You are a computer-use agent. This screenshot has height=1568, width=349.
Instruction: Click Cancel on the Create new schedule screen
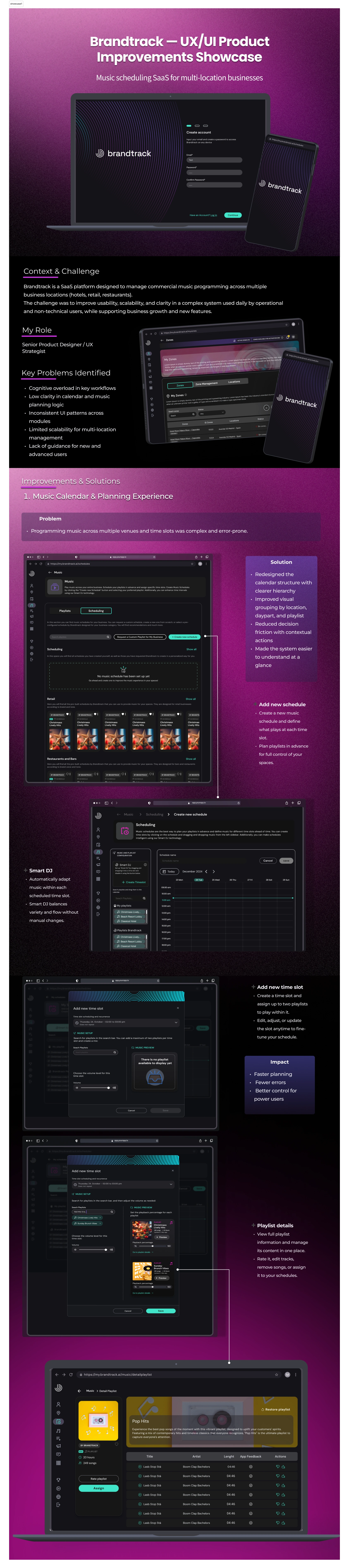(268, 861)
